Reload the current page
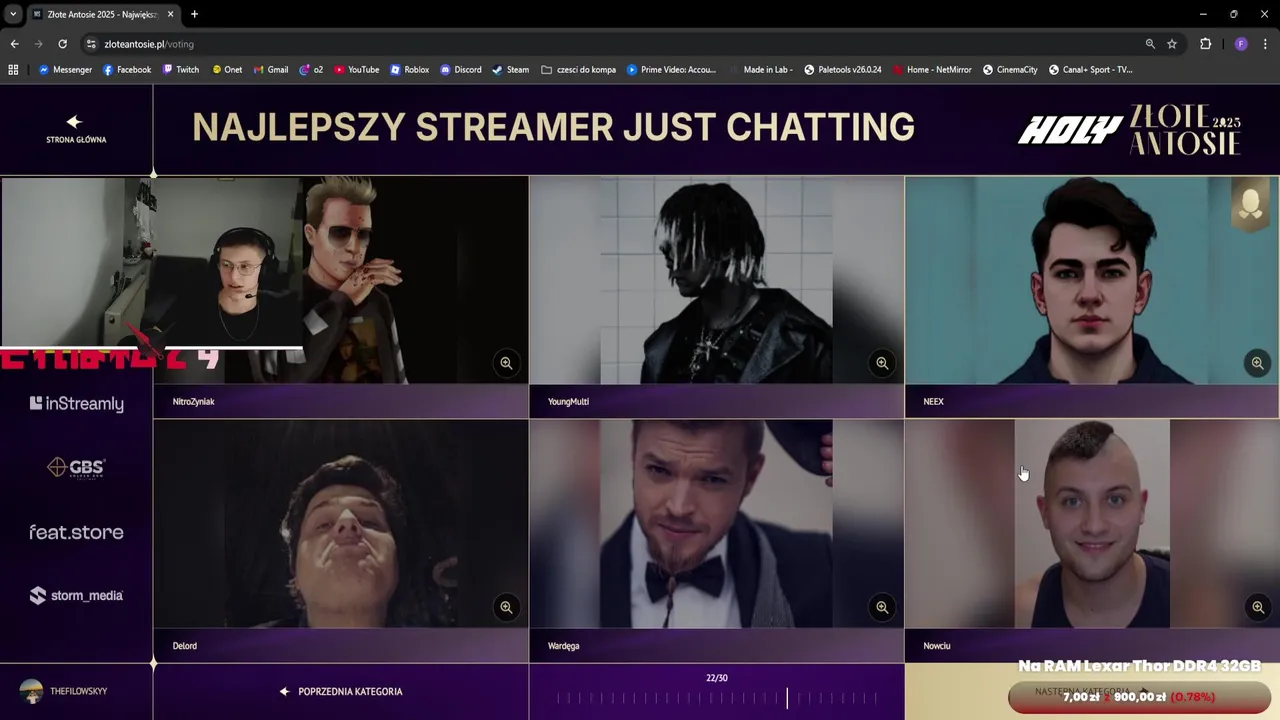1280x720 pixels. [x=62, y=44]
